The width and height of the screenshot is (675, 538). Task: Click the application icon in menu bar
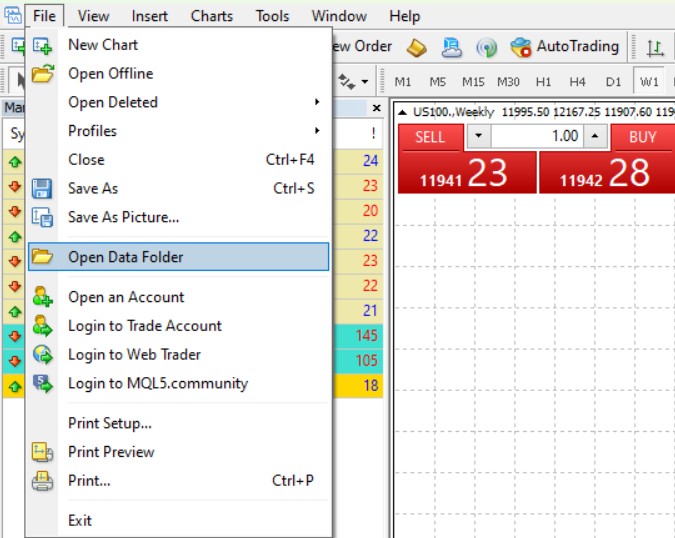click(x=12, y=16)
